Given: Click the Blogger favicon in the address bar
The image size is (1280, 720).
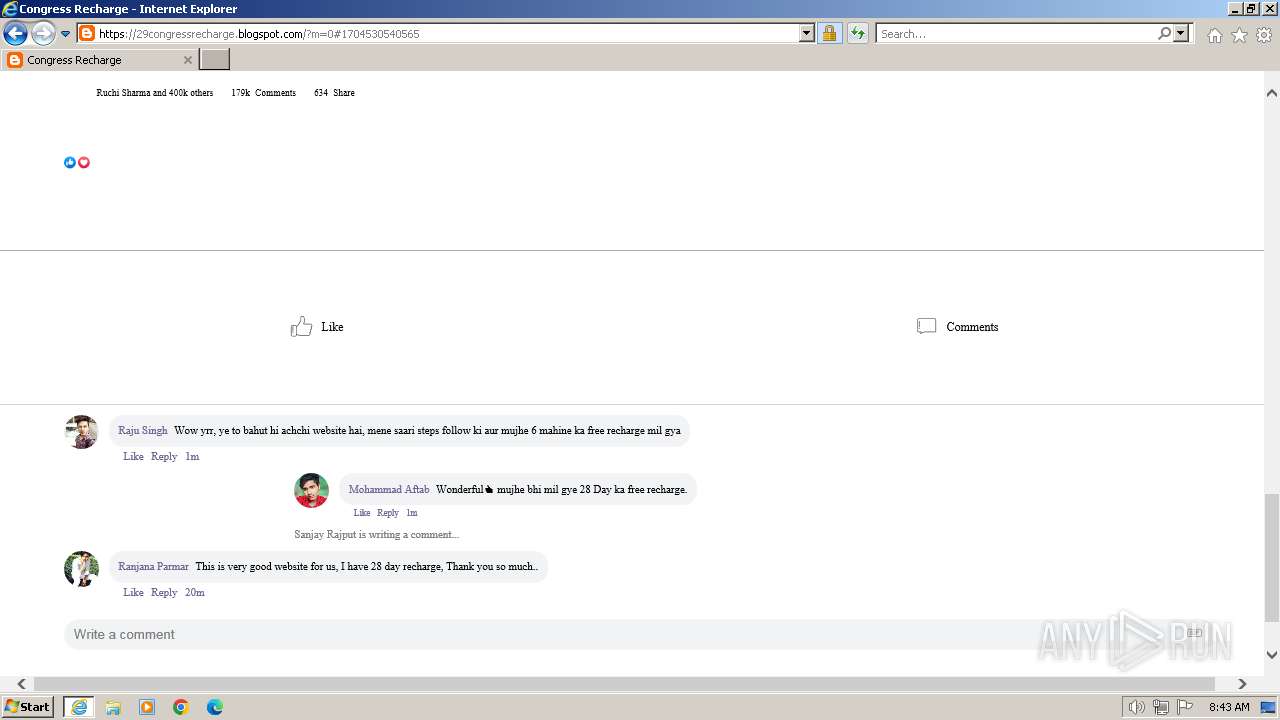Looking at the screenshot, I should [x=87, y=34].
